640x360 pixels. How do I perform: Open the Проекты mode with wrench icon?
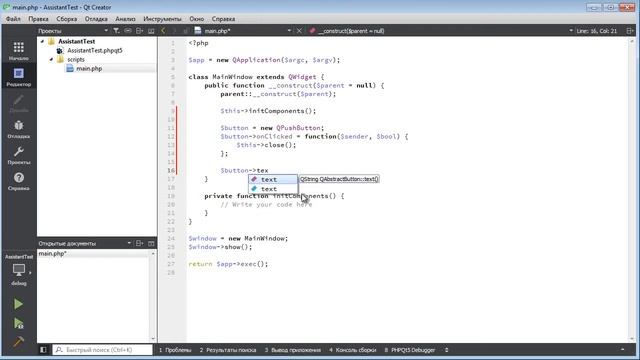tap(18, 155)
